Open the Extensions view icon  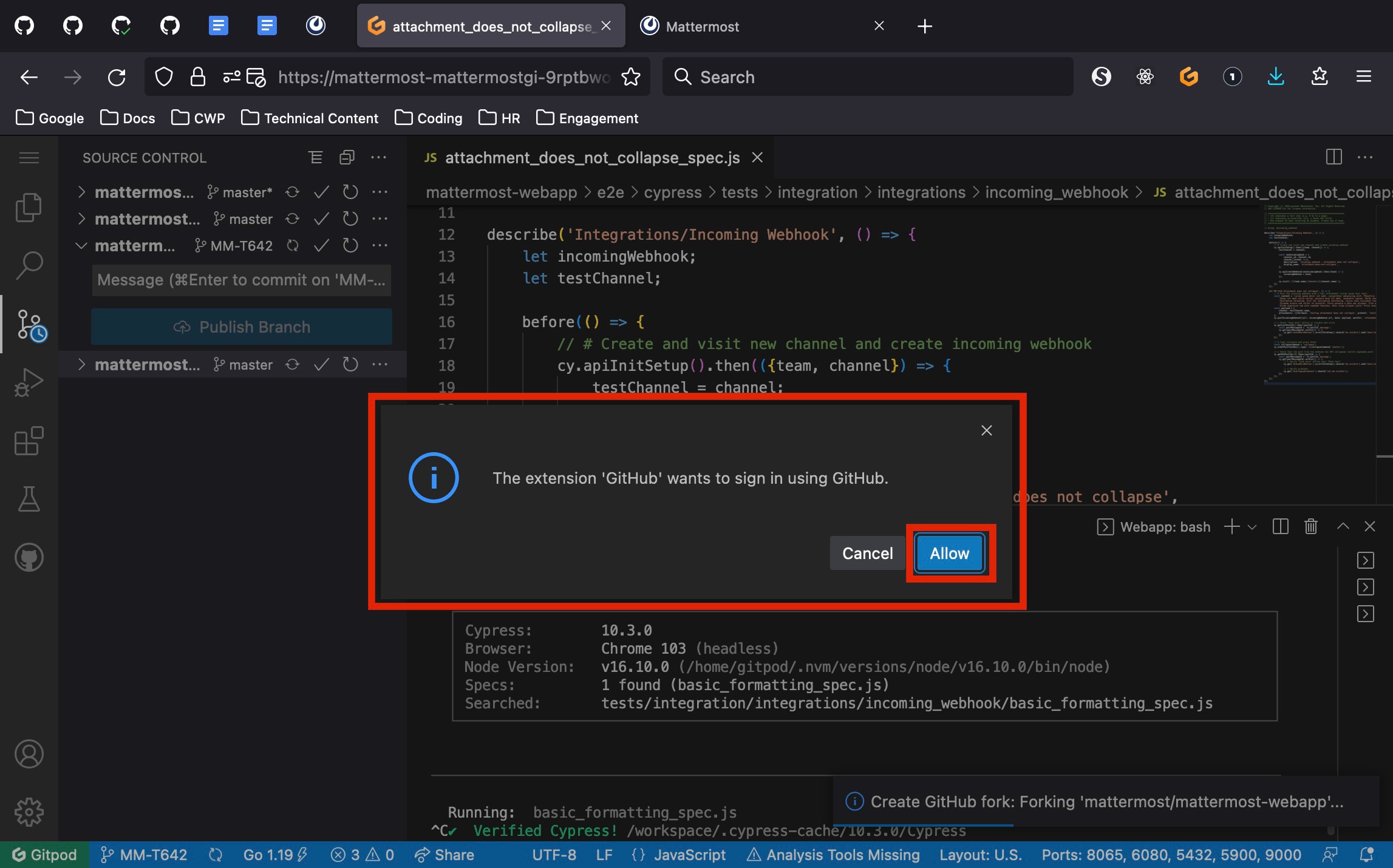[29, 441]
